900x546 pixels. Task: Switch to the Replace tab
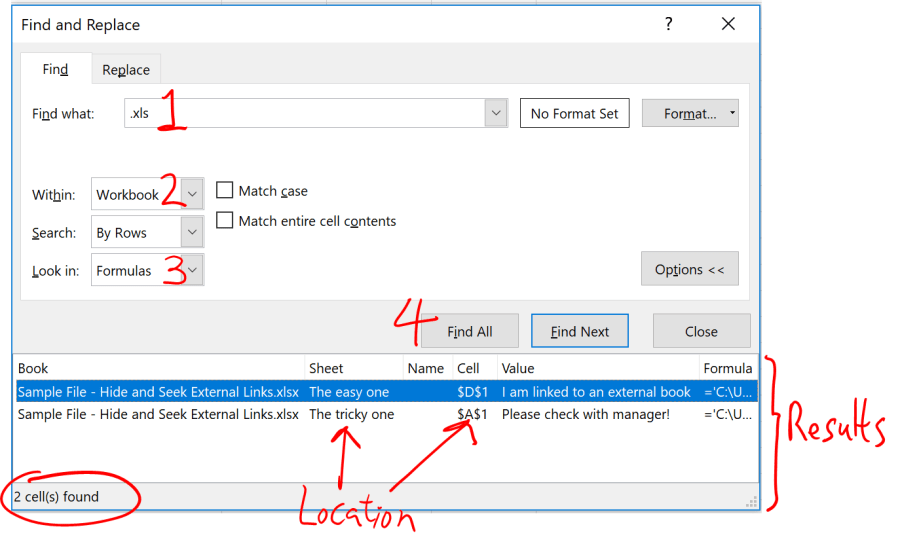[126, 70]
